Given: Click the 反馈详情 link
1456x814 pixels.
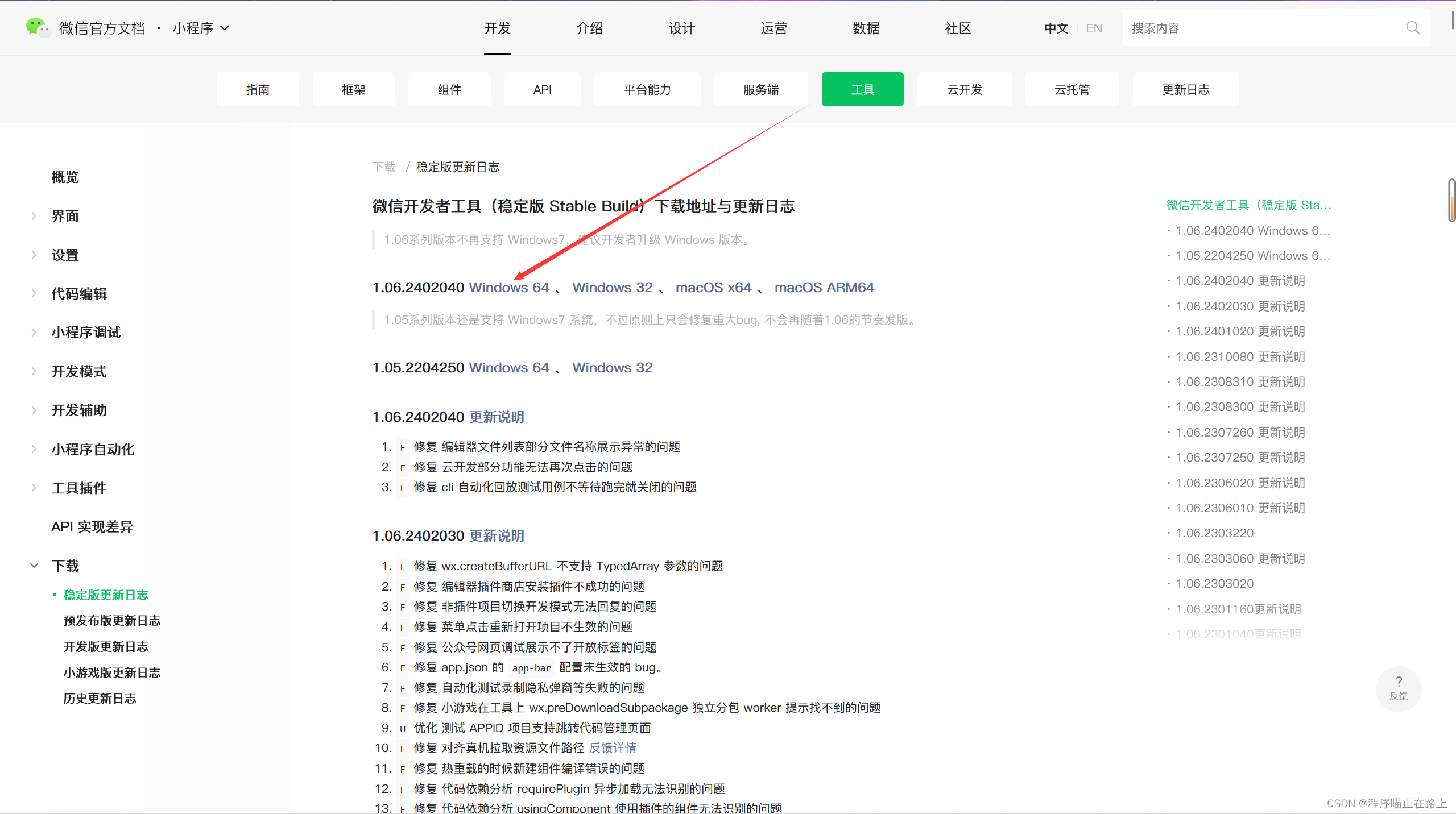Looking at the screenshot, I should click(613, 748).
